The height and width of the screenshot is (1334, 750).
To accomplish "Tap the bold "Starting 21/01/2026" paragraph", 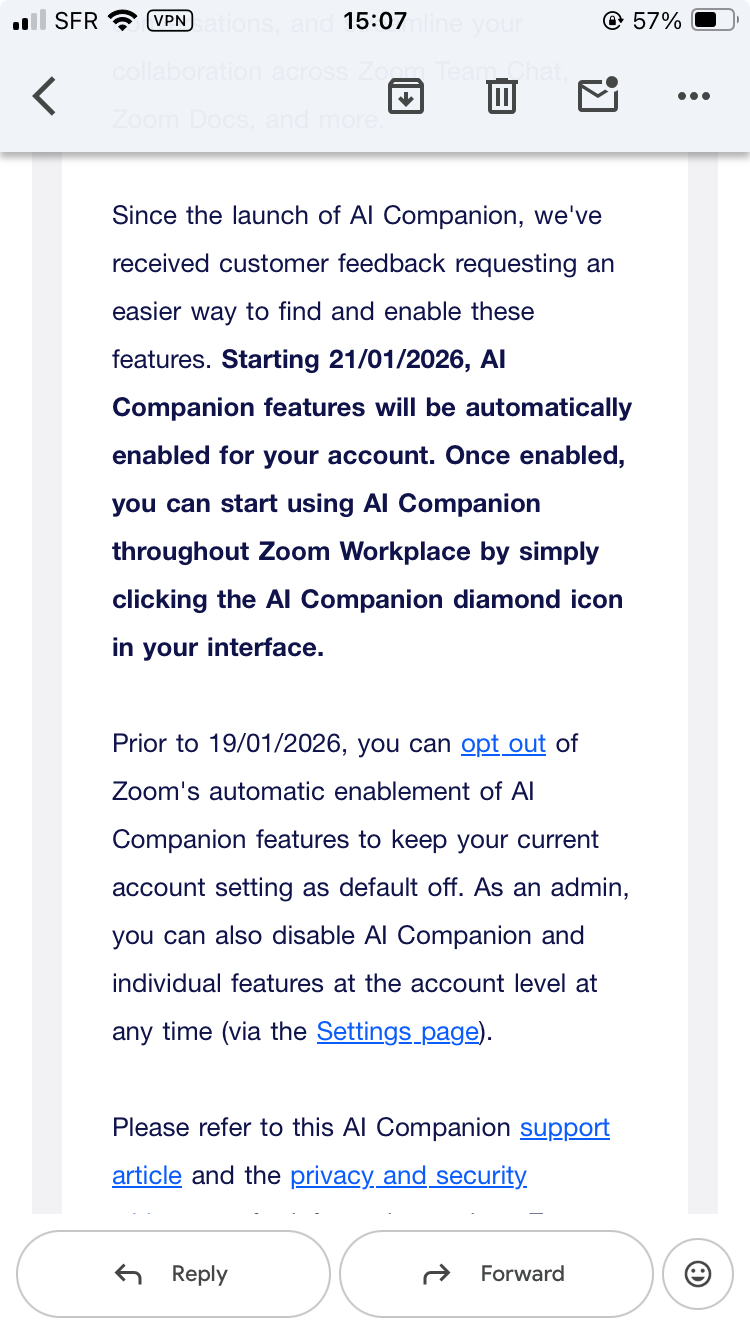I will 372,504.
